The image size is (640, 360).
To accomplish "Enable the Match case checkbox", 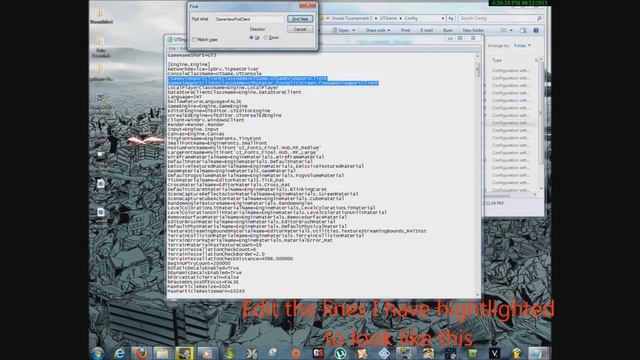I will [x=195, y=40].
